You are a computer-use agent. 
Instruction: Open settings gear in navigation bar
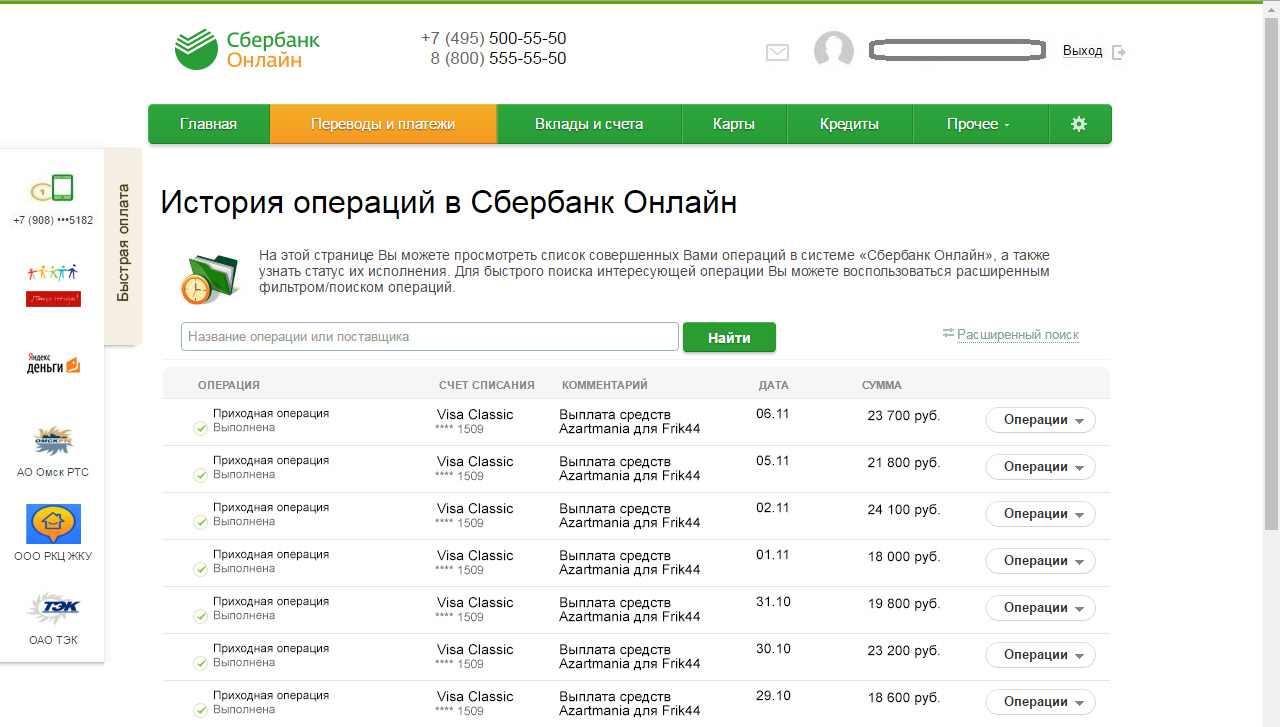point(1078,124)
